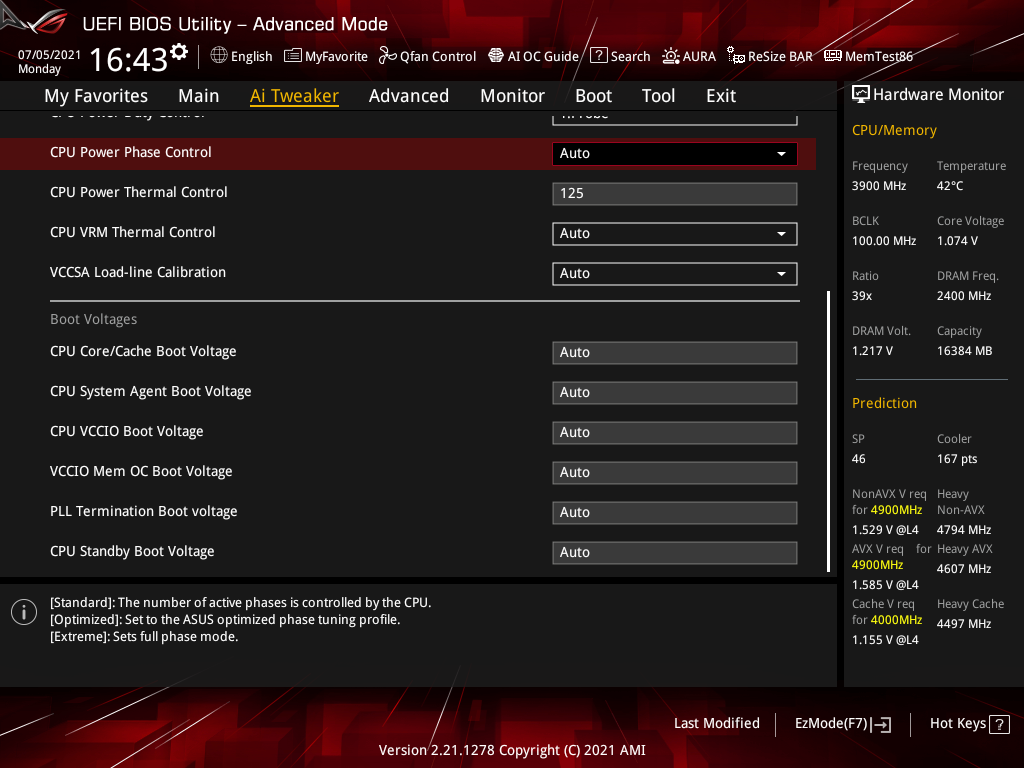Click the Hardware Monitor screen icon
The width and height of the screenshot is (1024, 768).
tap(861, 95)
